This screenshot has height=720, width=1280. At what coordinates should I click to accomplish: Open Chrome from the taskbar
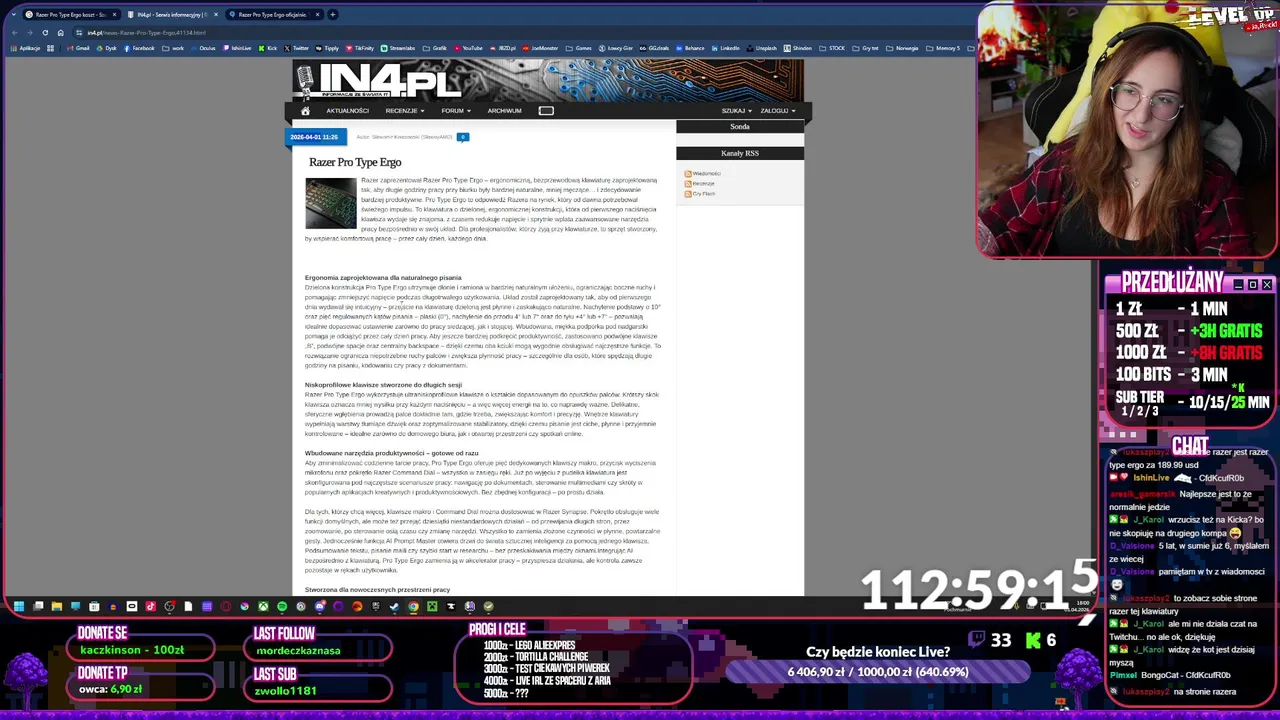coord(413,606)
